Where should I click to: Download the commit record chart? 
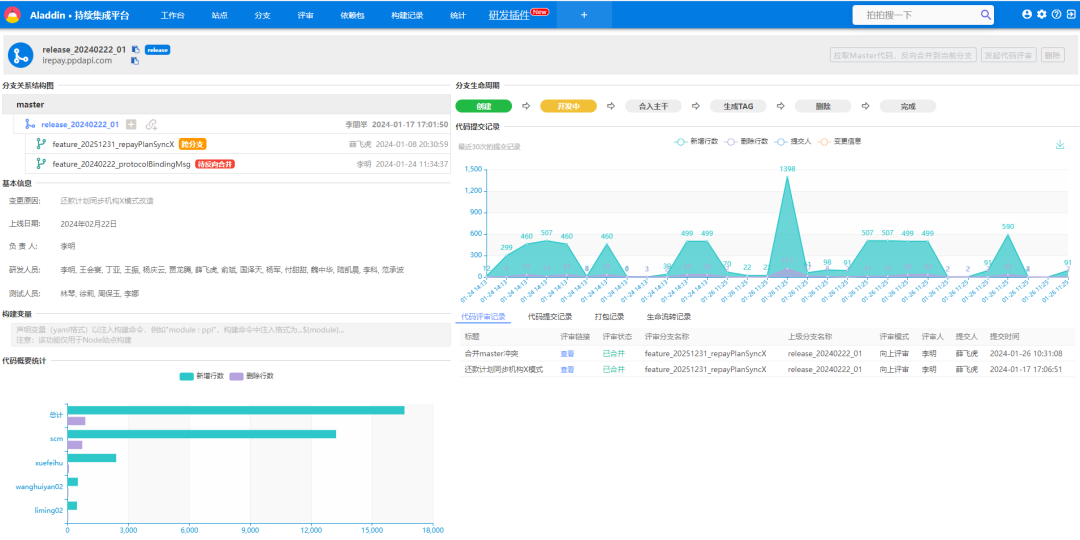(x=1060, y=145)
